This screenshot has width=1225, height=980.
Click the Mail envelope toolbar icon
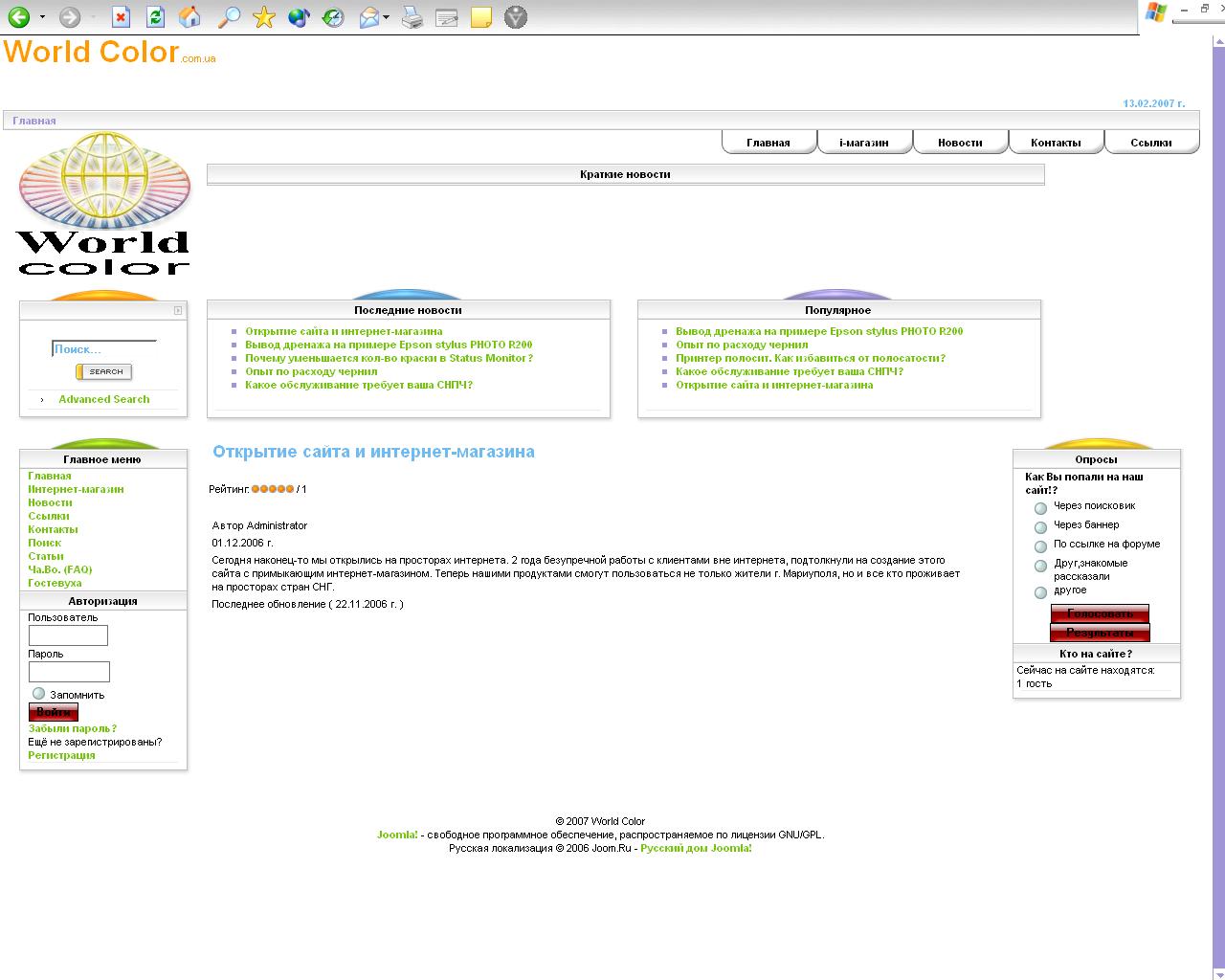coord(369,17)
